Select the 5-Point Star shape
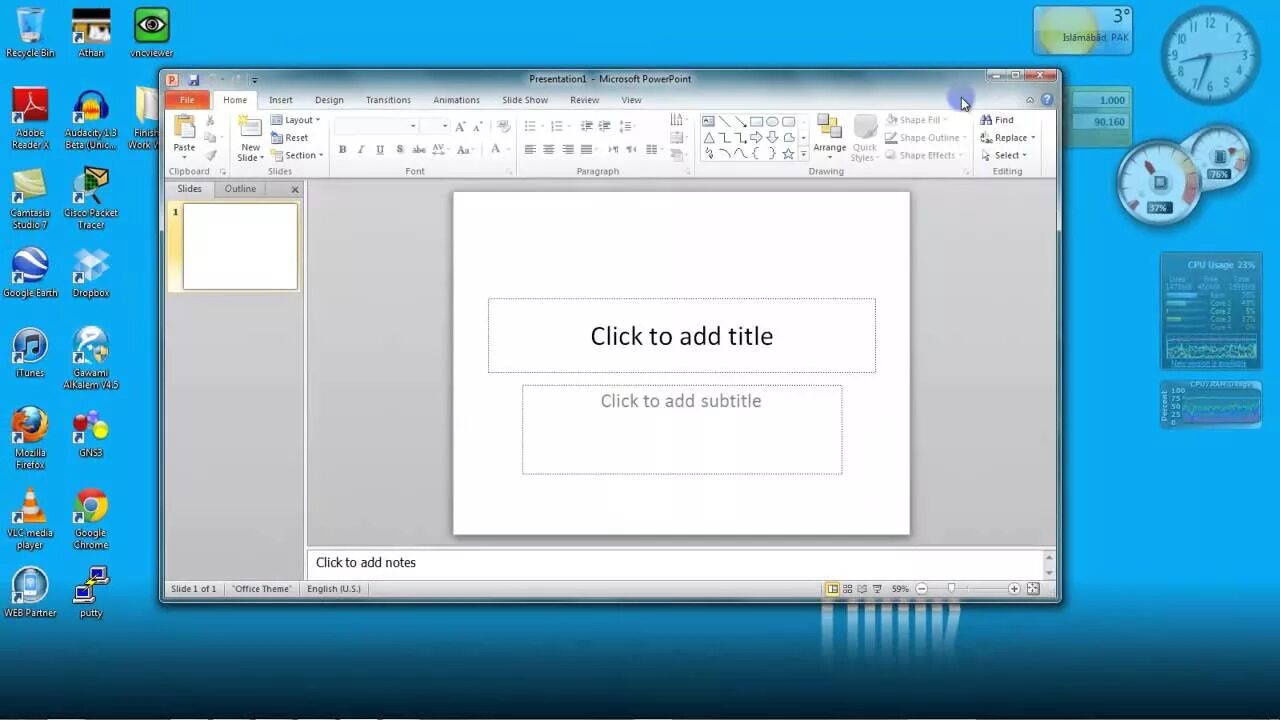This screenshot has height=720, width=1280. pyautogui.click(x=788, y=153)
